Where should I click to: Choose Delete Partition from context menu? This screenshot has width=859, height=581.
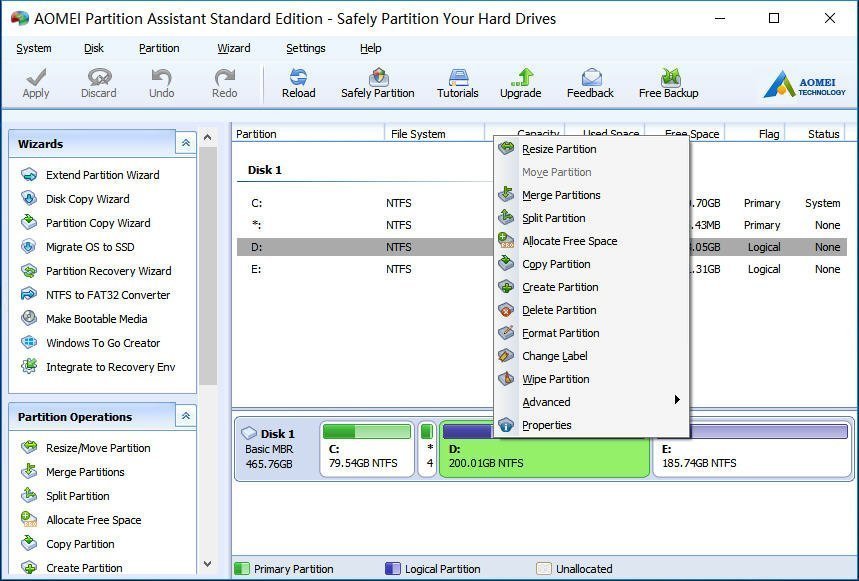(591, 310)
